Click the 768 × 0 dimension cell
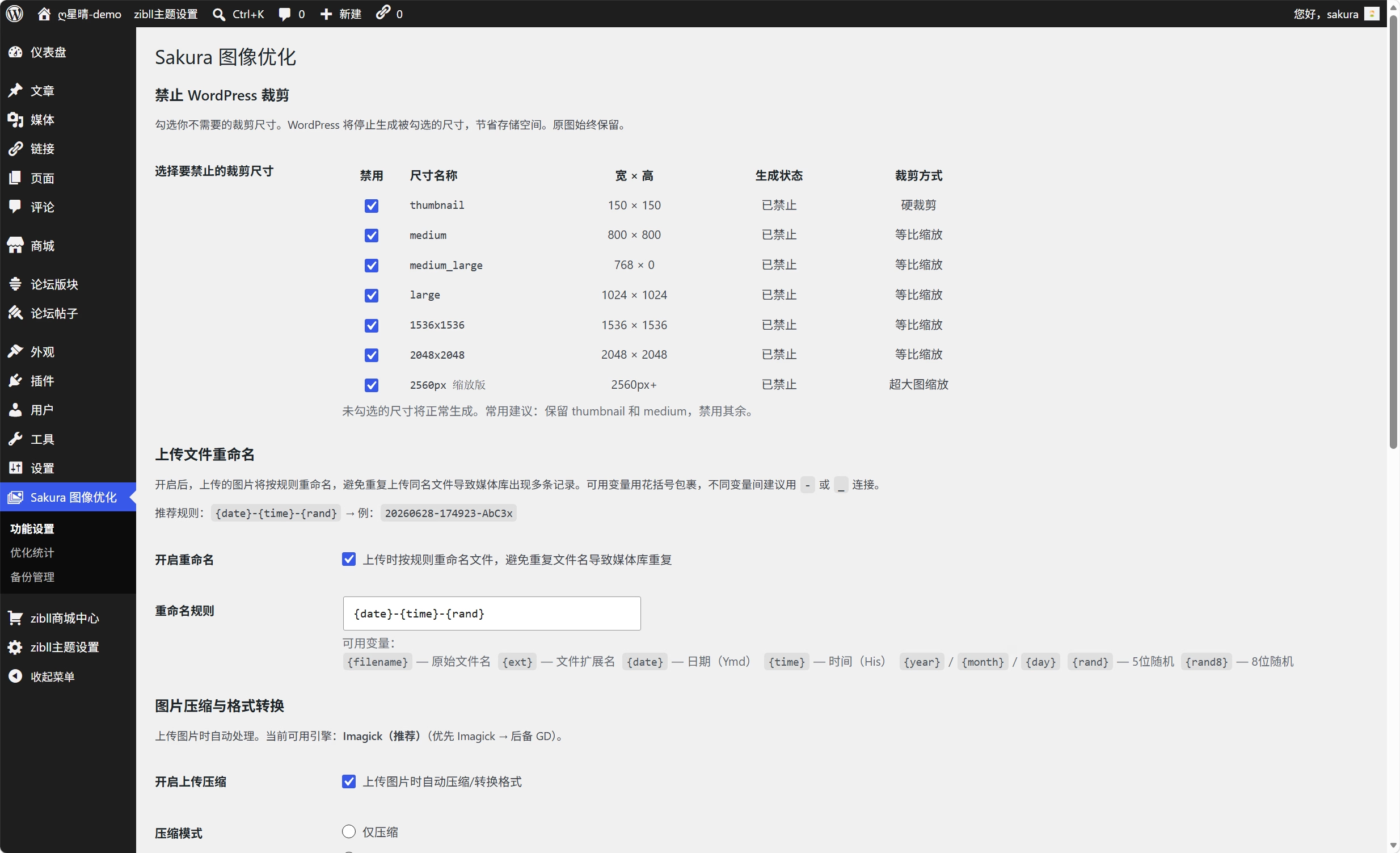The width and height of the screenshot is (1400, 853). click(x=634, y=265)
